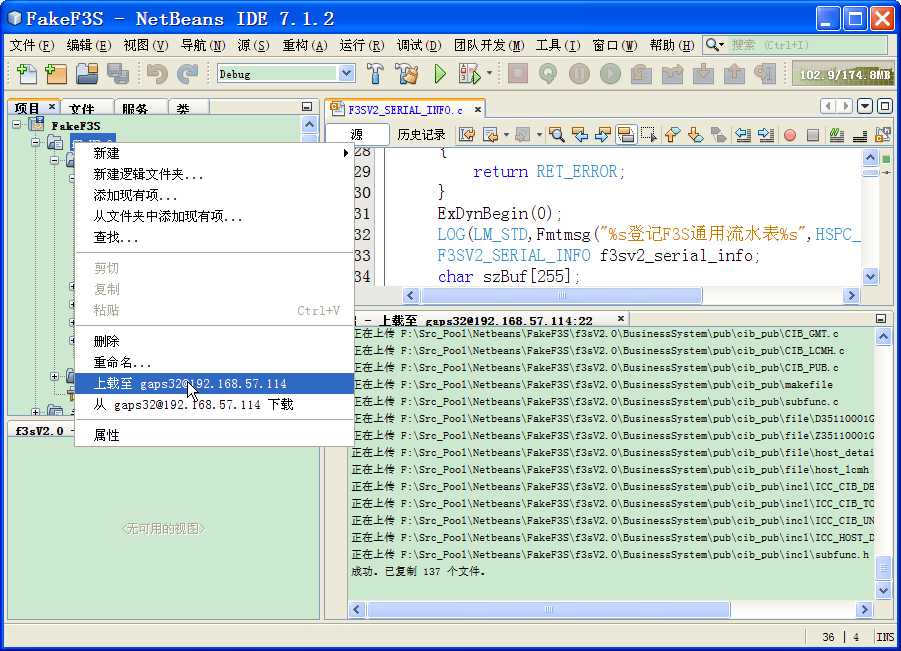The image size is (901, 651).
Task: Open the dropdown arrow beside the Forward icon
Action: pos(539,135)
